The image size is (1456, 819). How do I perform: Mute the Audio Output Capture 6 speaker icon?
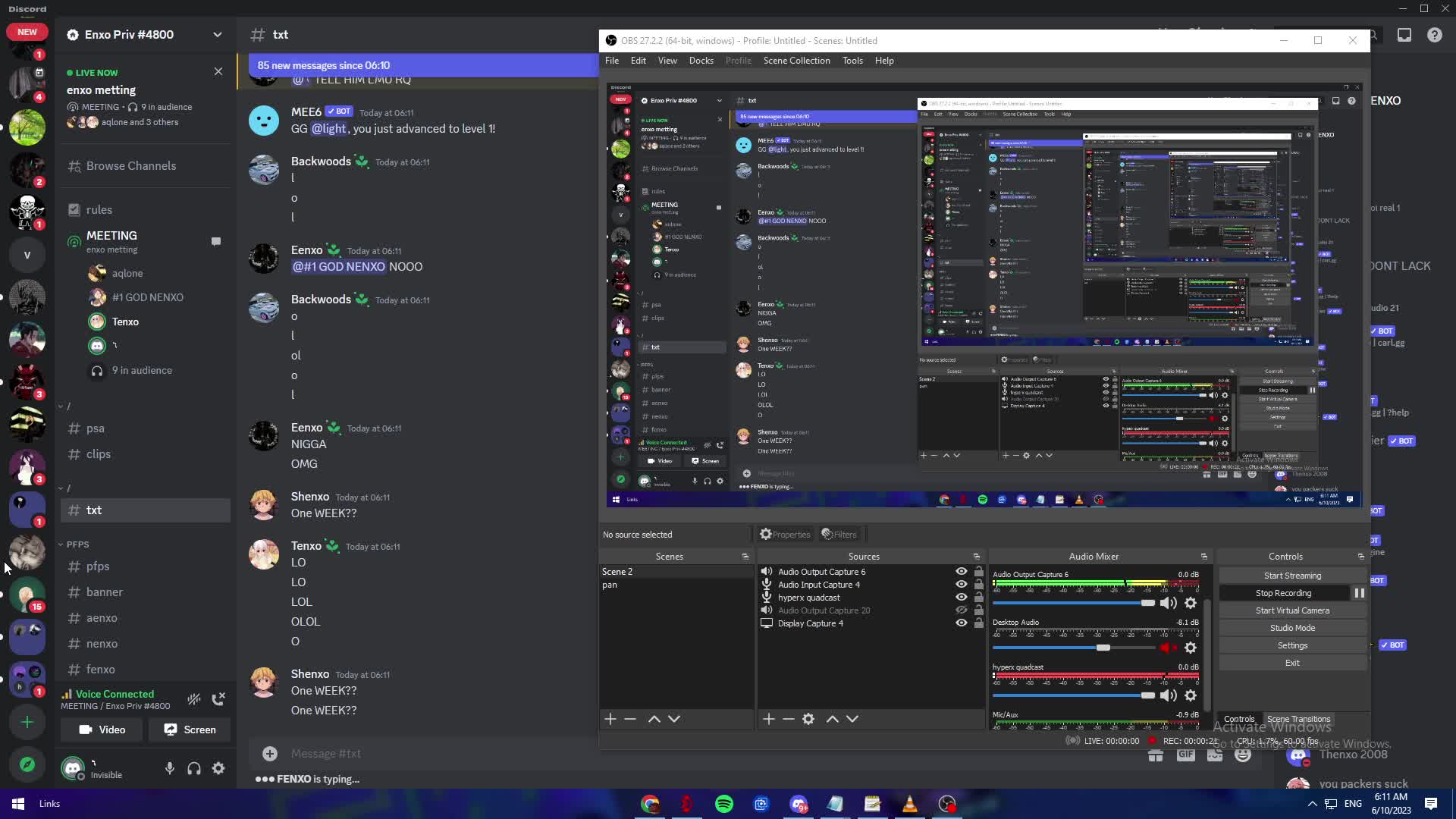pos(1168,603)
